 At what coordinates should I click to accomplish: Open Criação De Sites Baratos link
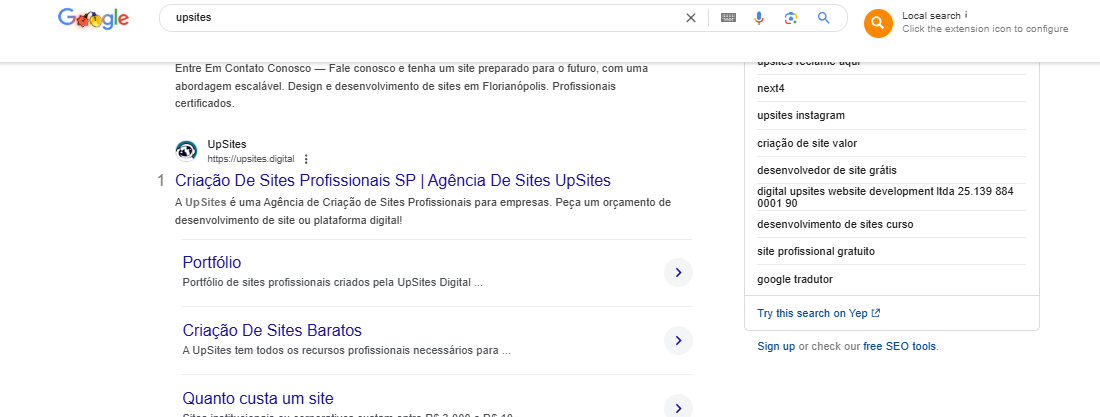[272, 330]
